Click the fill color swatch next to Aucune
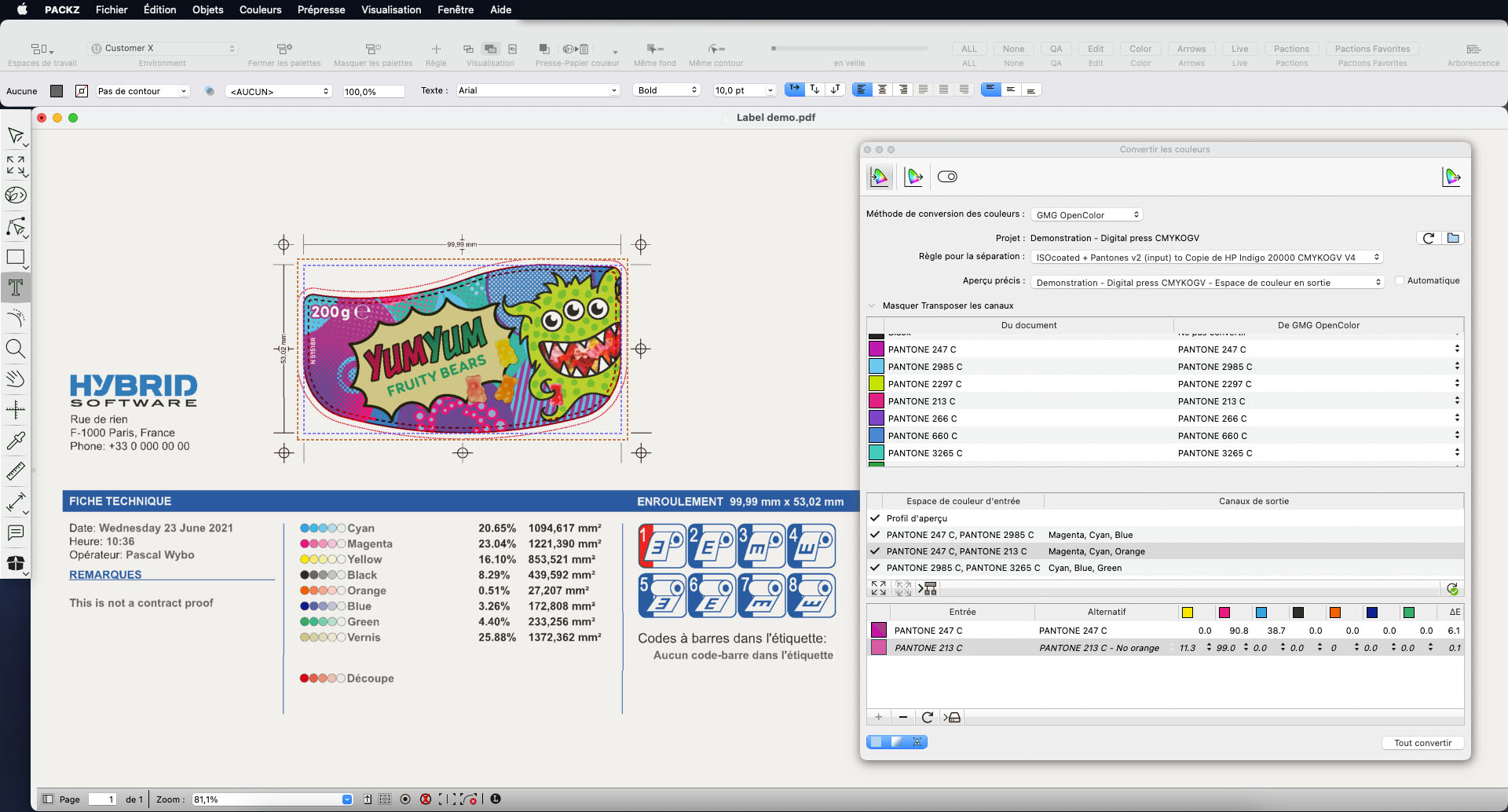The image size is (1508, 812). coord(57,91)
